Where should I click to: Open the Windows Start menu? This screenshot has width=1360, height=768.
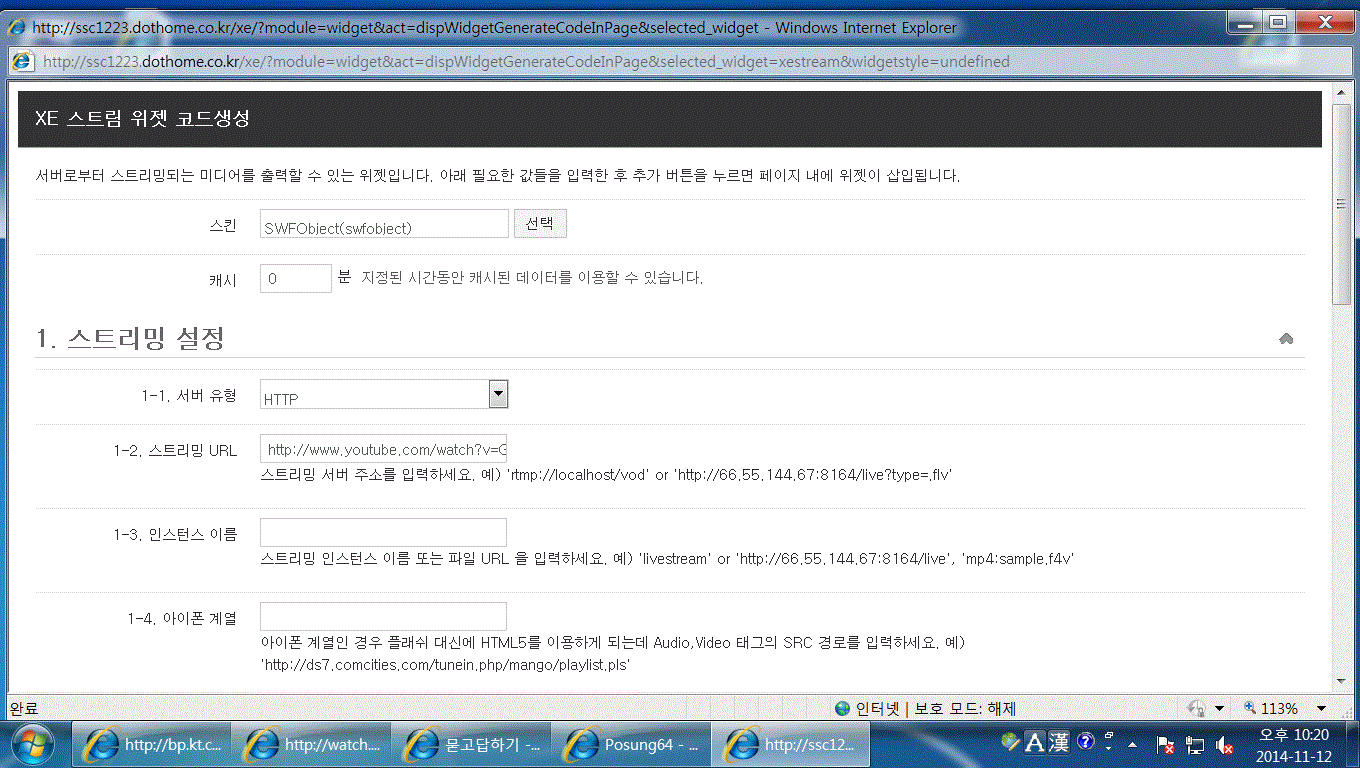tap(31, 744)
